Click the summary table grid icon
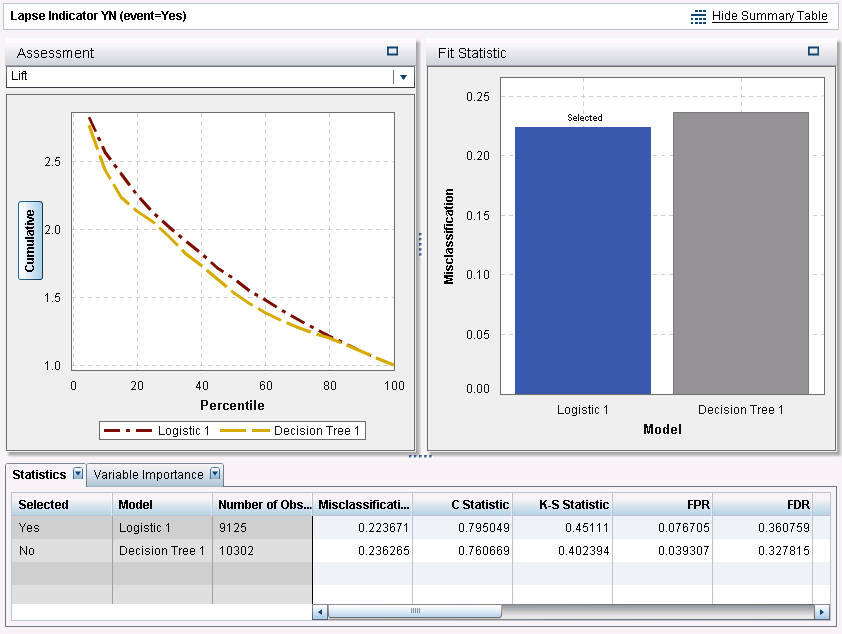This screenshot has width=842, height=634. (x=698, y=17)
